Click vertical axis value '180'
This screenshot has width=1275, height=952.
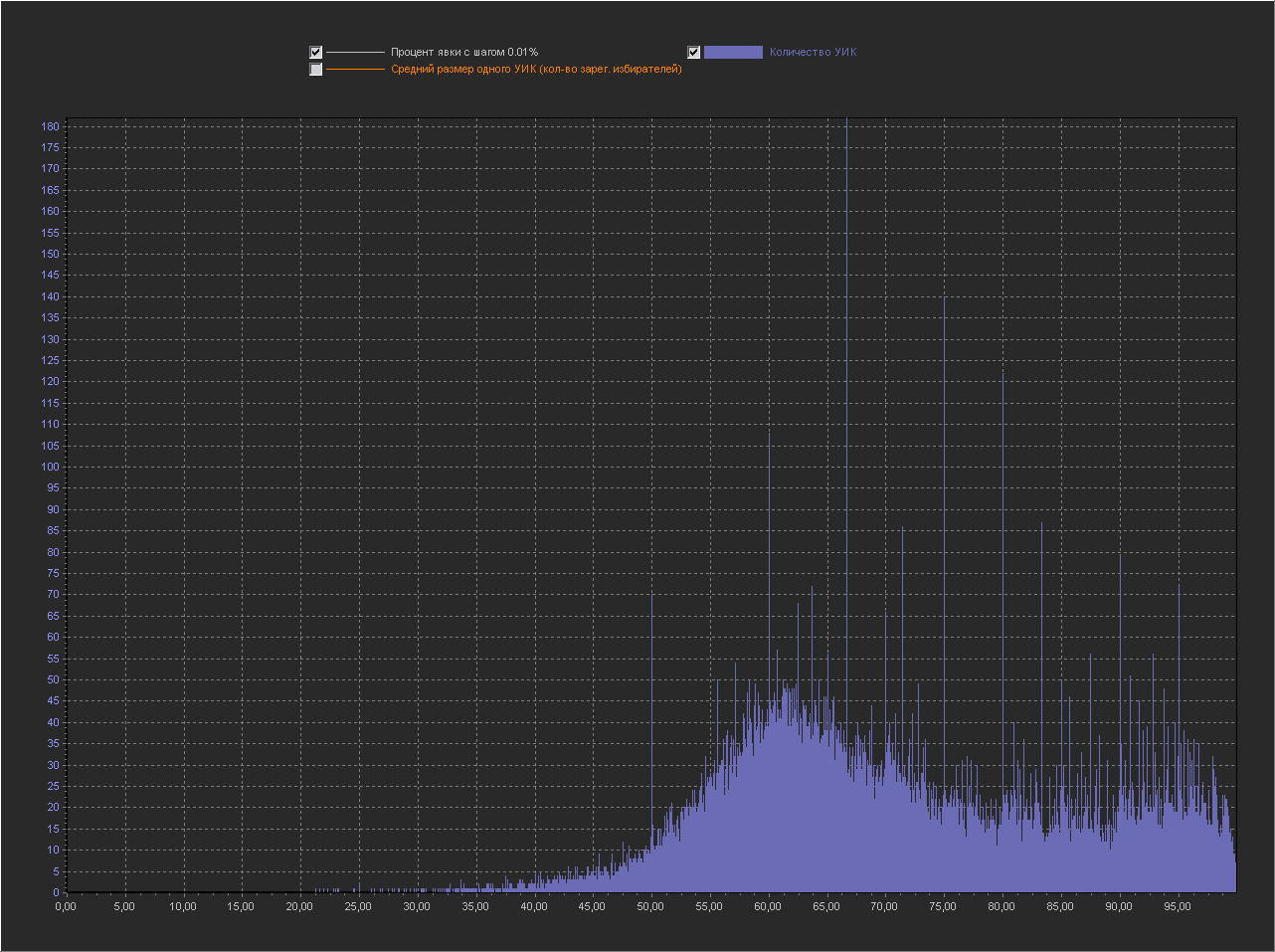tap(51, 126)
